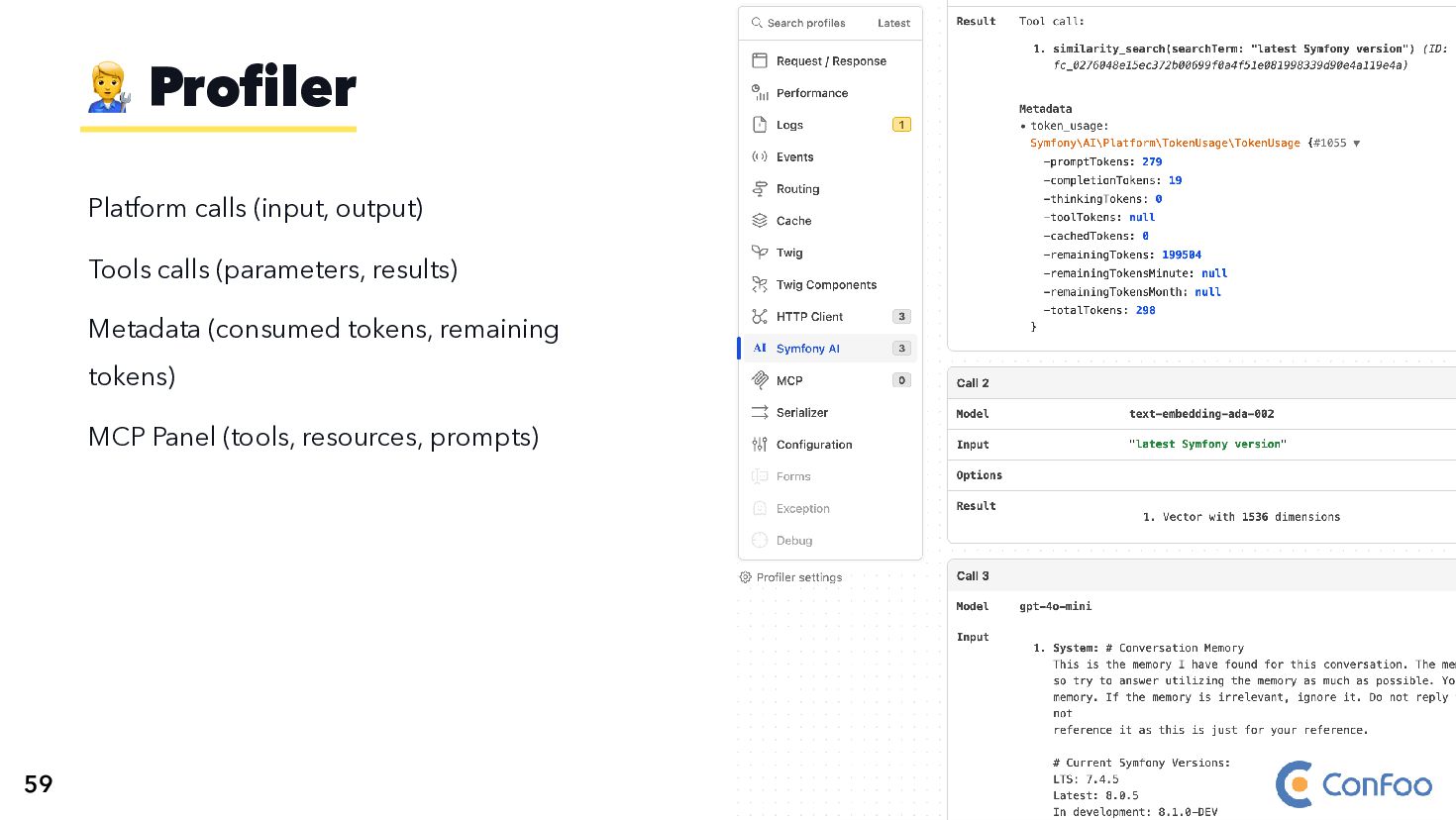Open the Twig panel
Screen dimensions: 1456x820
[x=830, y=253]
